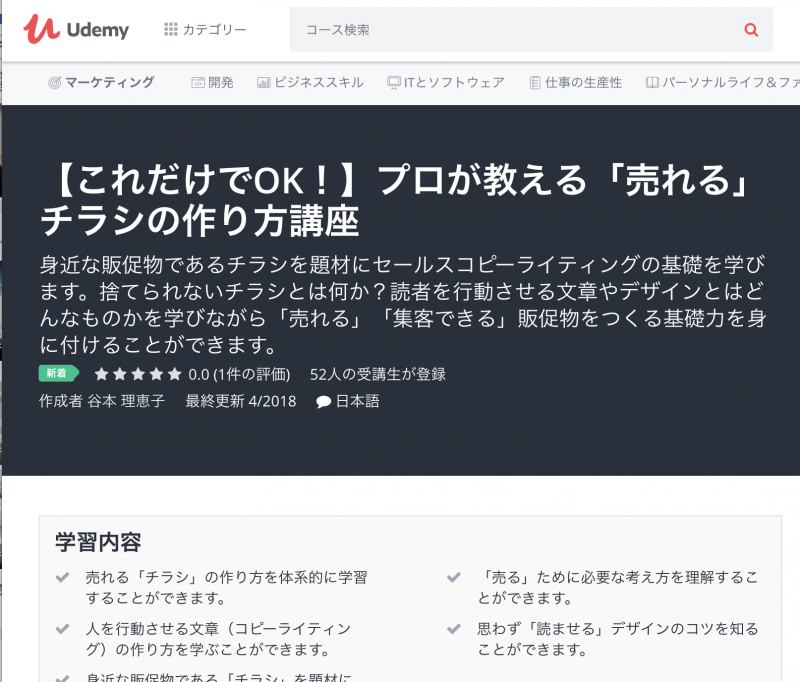Viewport: 800px width, 682px height.
Task: Click the speech bubble language icon
Action: 323,402
